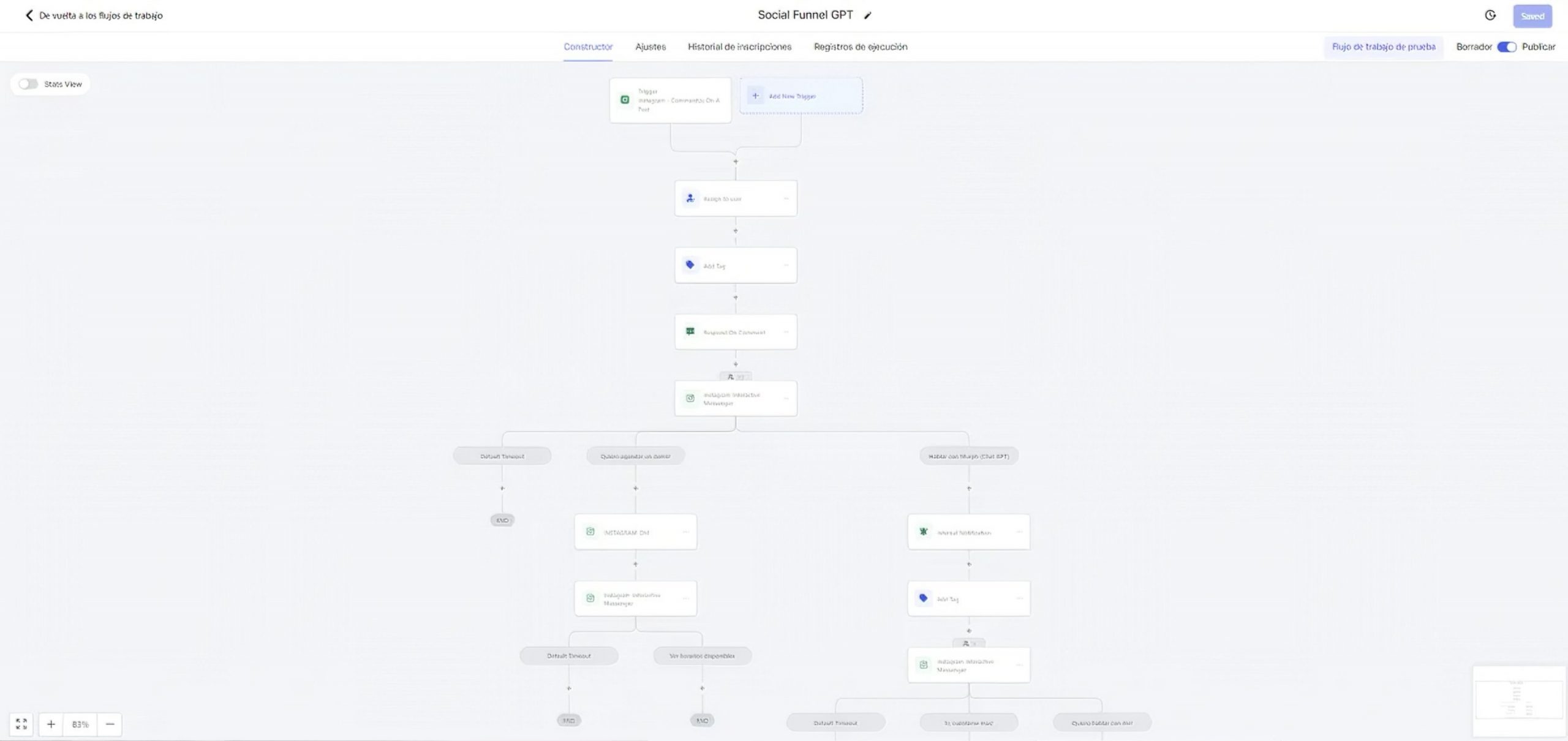
Task: Switch to the Ajustes tab
Action: (x=650, y=47)
